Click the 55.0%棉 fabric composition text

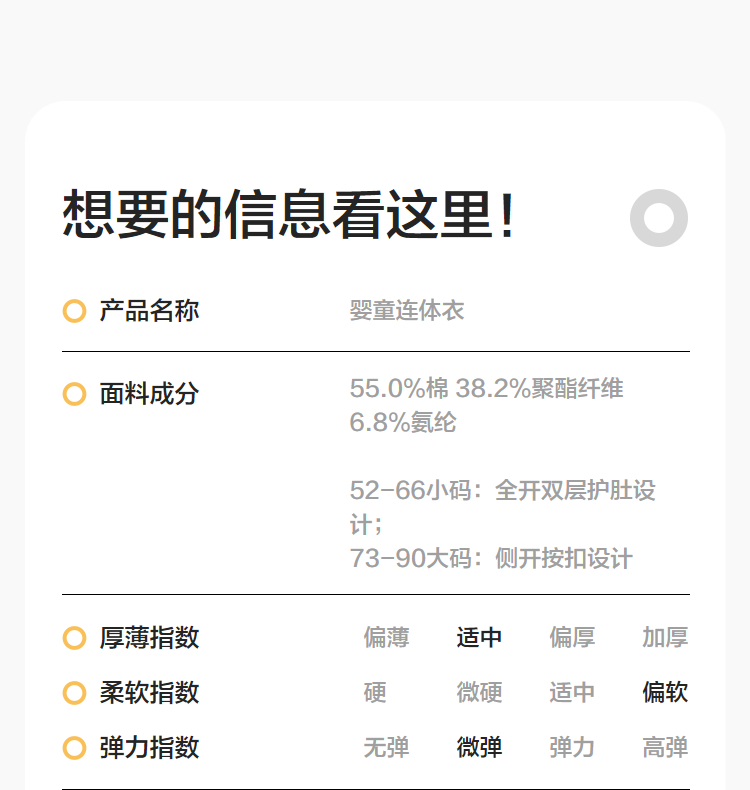point(399,389)
